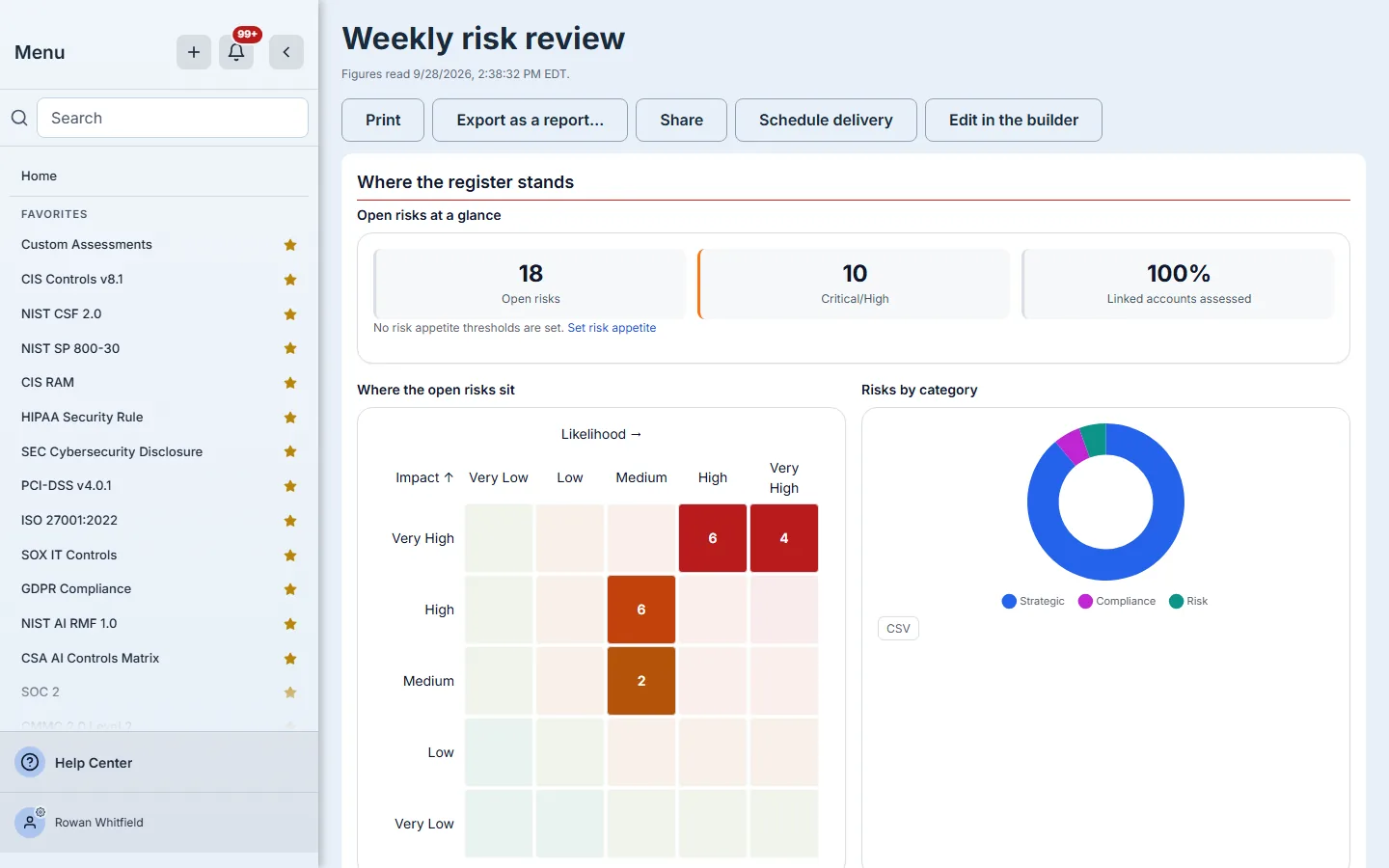Click the ISO 27001:2022 star icon

click(290, 521)
